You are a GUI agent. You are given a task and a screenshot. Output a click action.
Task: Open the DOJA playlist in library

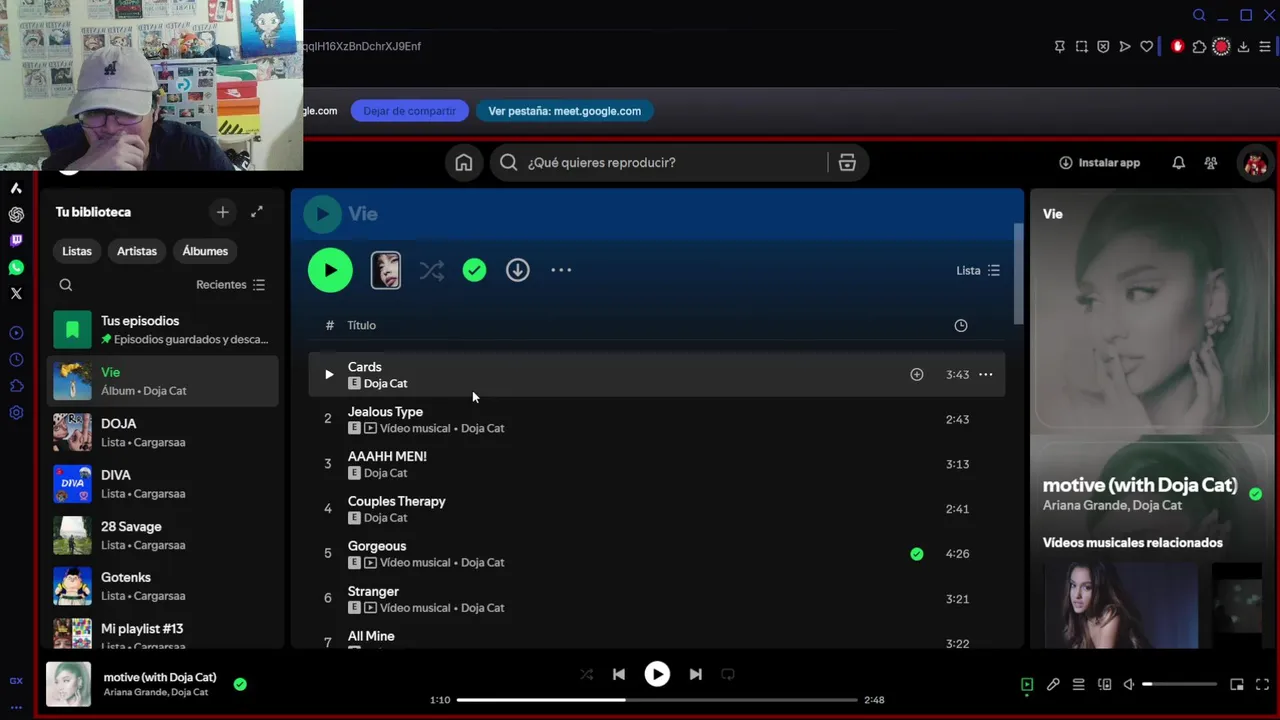point(163,432)
